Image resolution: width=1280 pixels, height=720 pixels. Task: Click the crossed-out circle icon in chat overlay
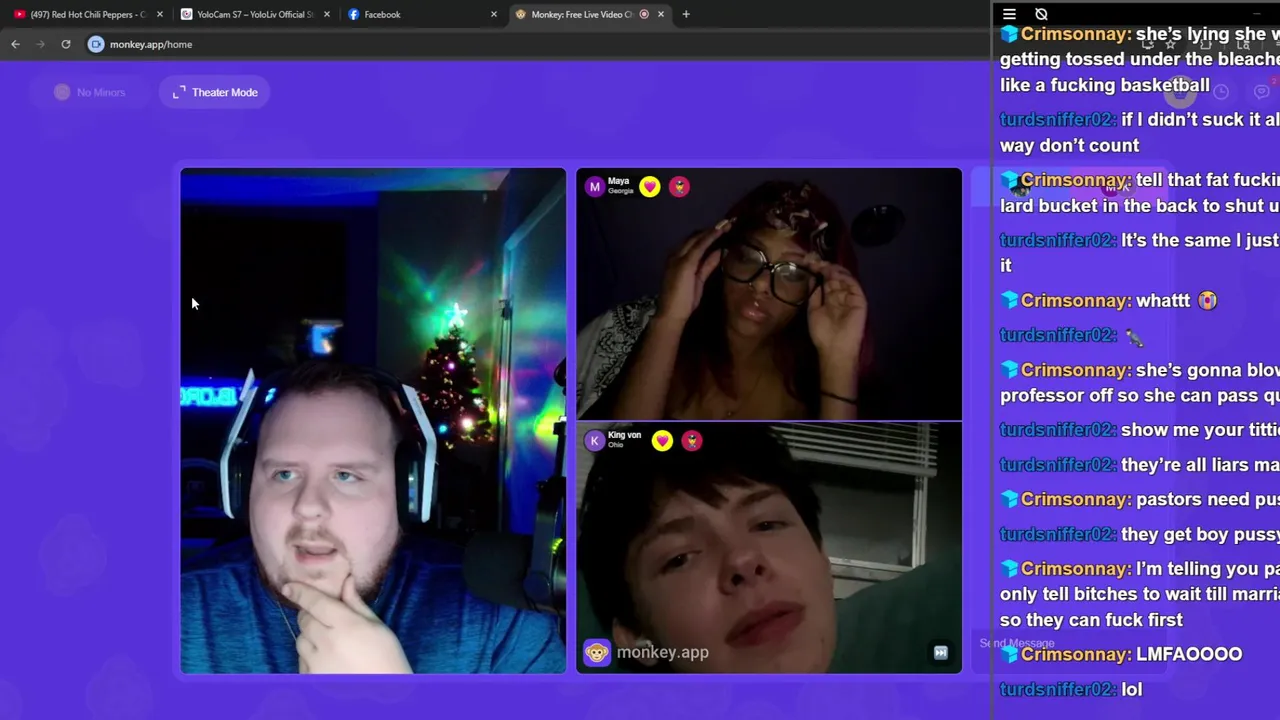tap(1041, 14)
